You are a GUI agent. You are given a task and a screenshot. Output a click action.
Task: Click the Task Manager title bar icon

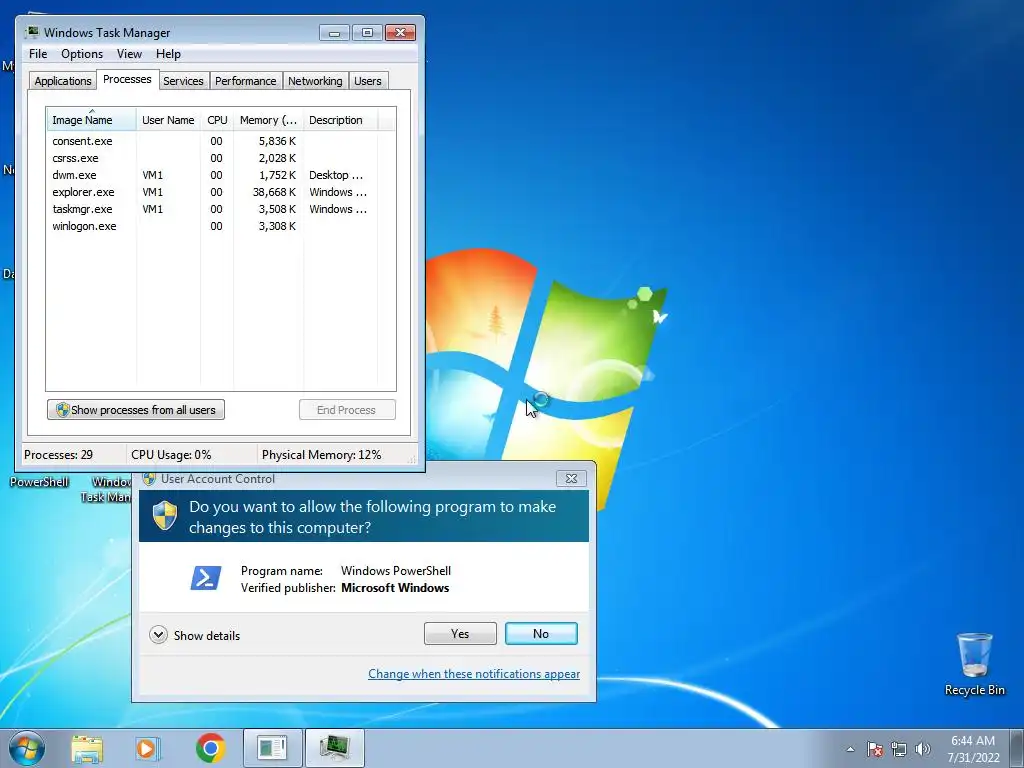tap(31, 32)
